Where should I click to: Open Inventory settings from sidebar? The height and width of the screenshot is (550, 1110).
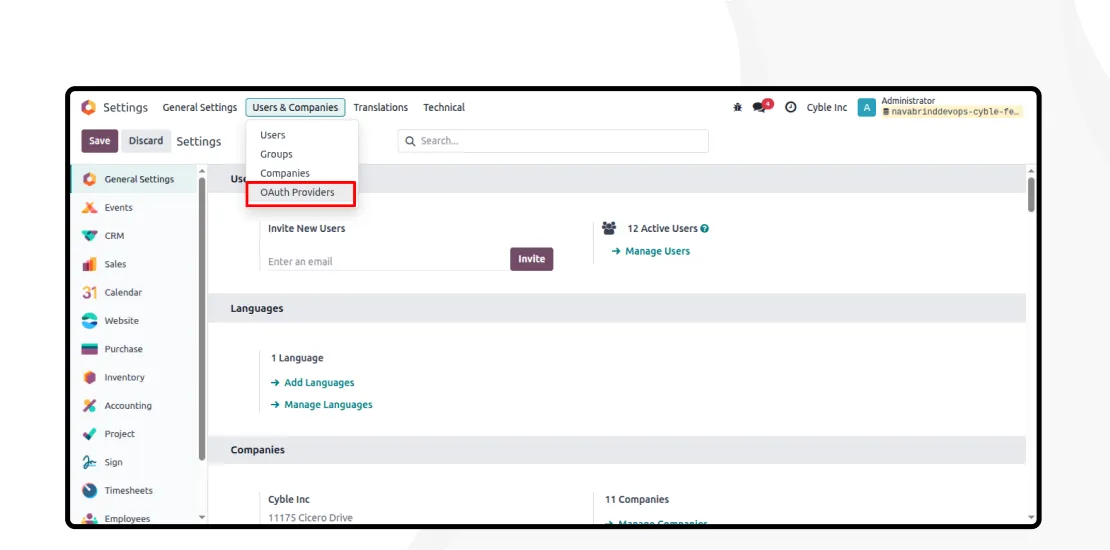(124, 378)
